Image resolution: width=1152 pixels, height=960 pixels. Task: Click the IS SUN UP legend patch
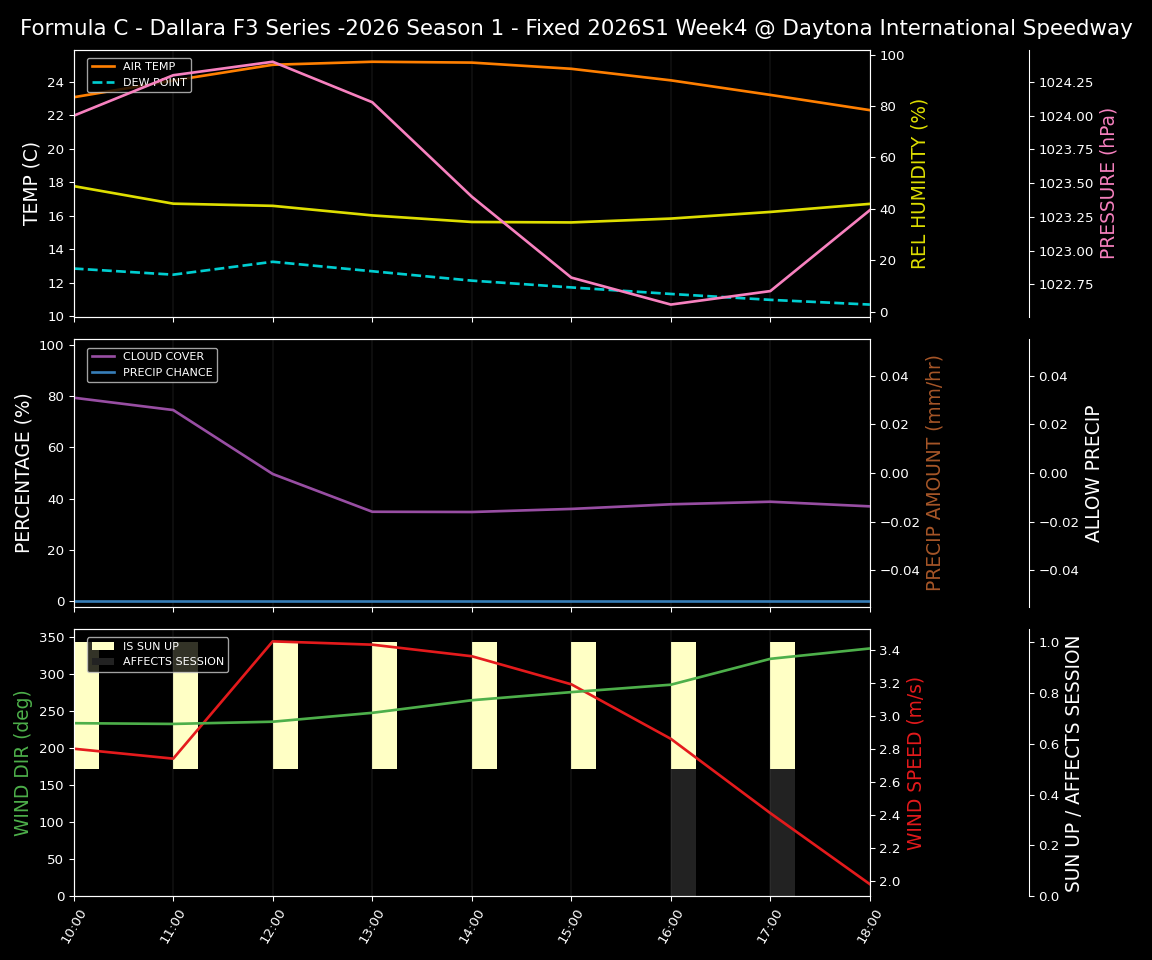click(x=101, y=646)
